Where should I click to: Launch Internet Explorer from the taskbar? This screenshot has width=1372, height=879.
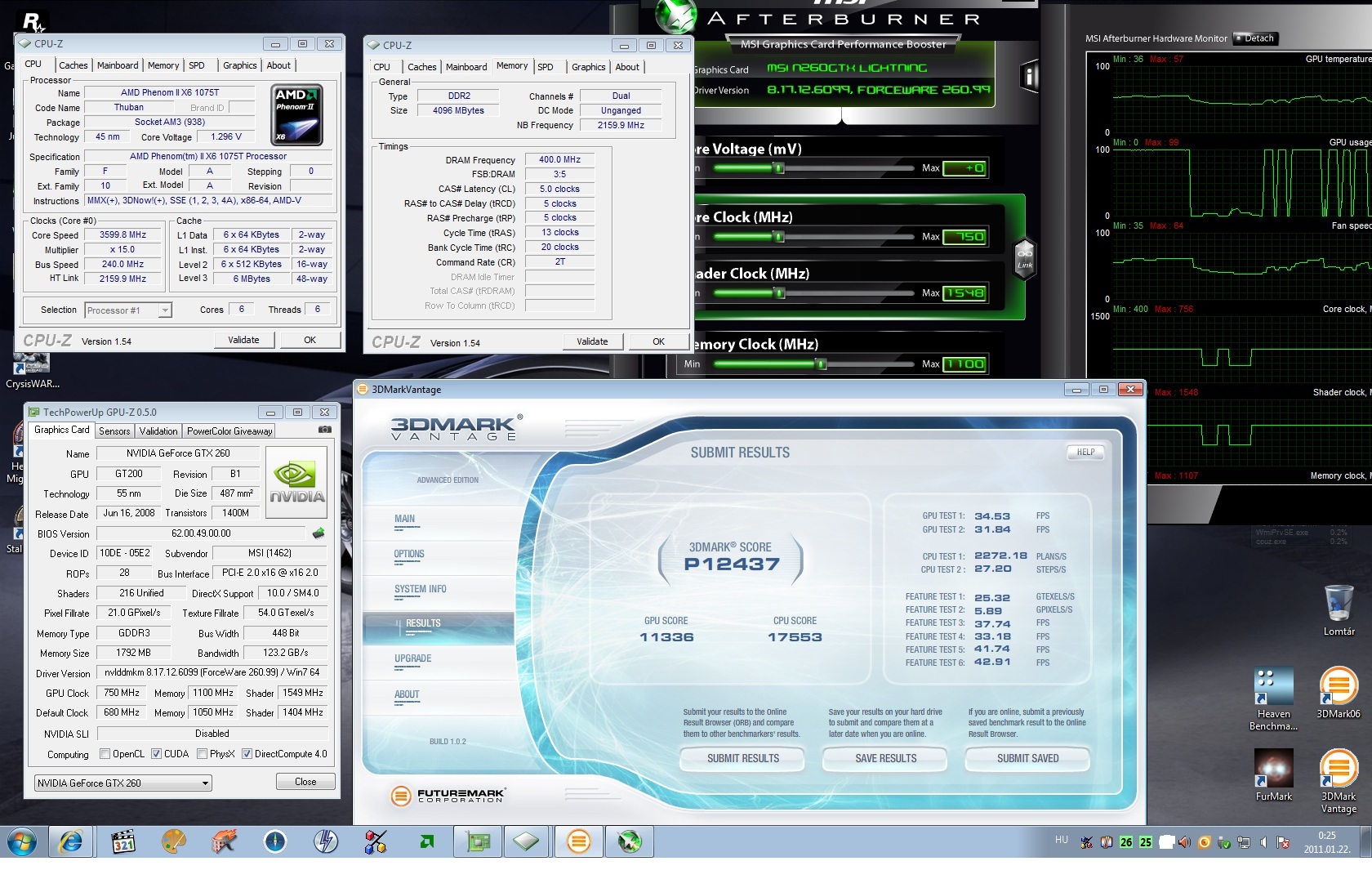click(x=71, y=841)
